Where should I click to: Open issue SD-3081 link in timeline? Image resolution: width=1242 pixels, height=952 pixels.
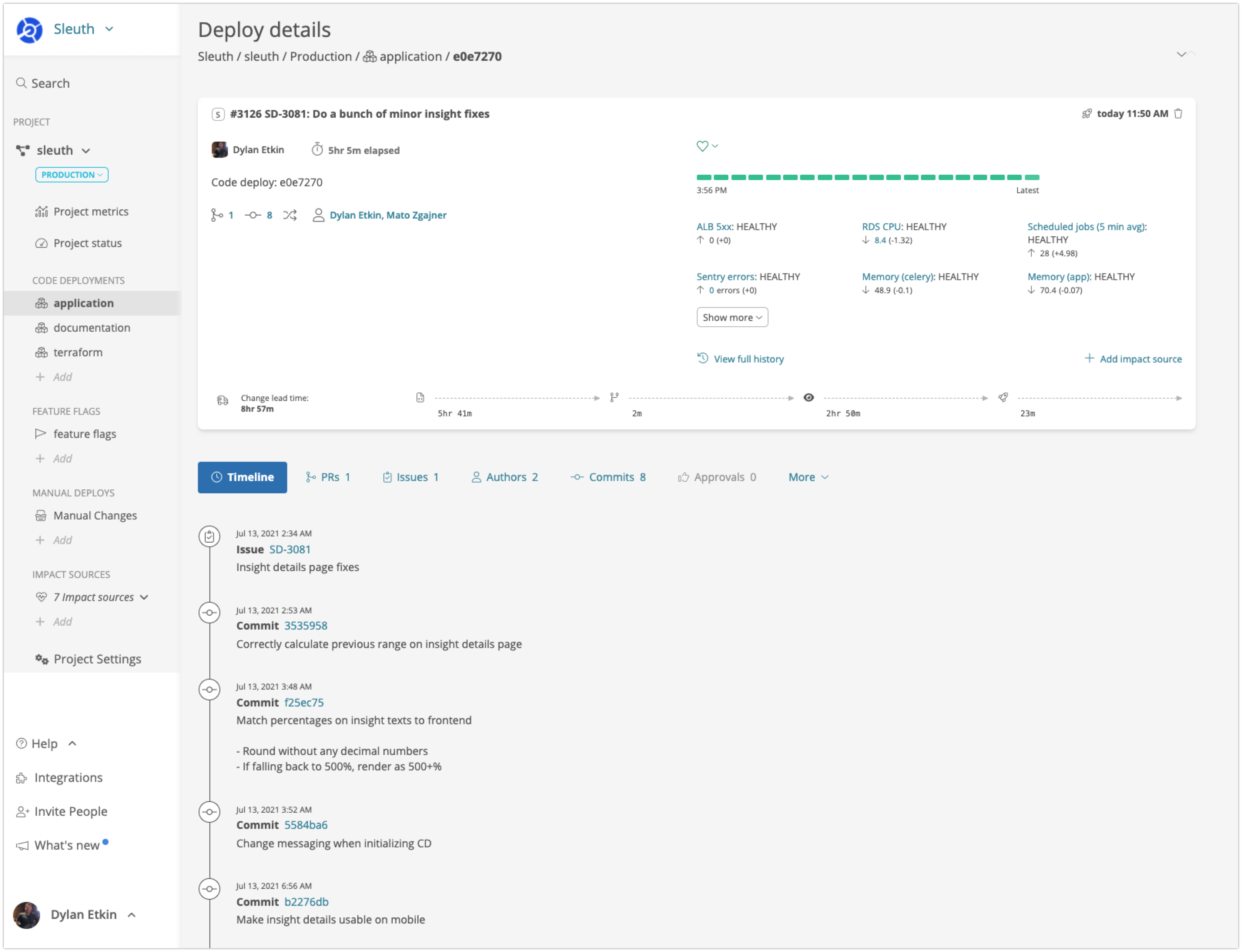pyautogui.click(x=290, y=549)
